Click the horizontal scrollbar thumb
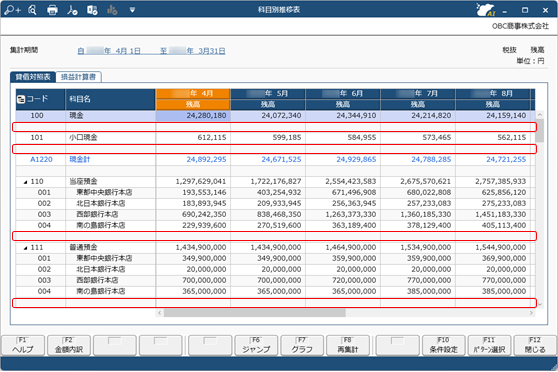 [x=254, y=313]
